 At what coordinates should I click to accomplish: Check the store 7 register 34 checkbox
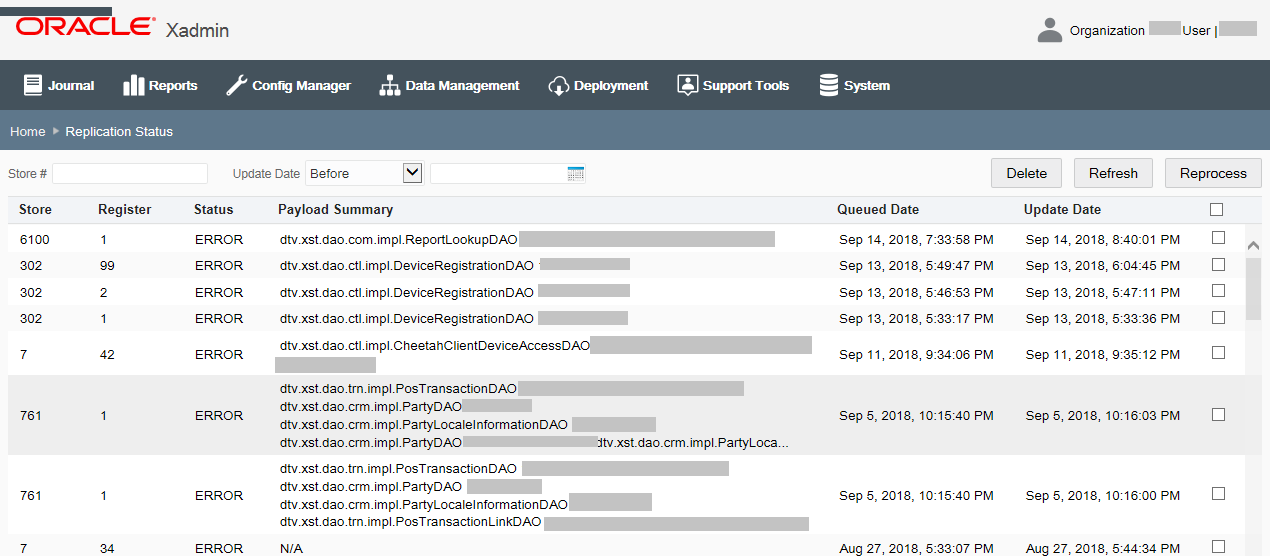(x=1218, y=546)
